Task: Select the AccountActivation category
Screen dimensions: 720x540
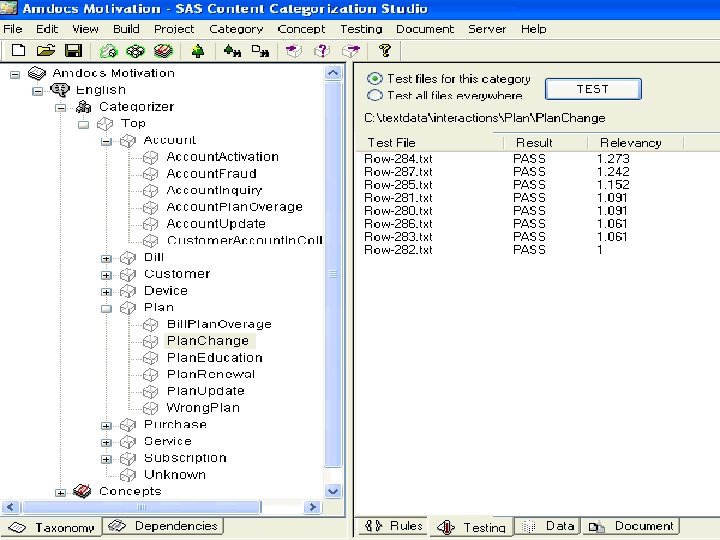Action: pos(223,157)
